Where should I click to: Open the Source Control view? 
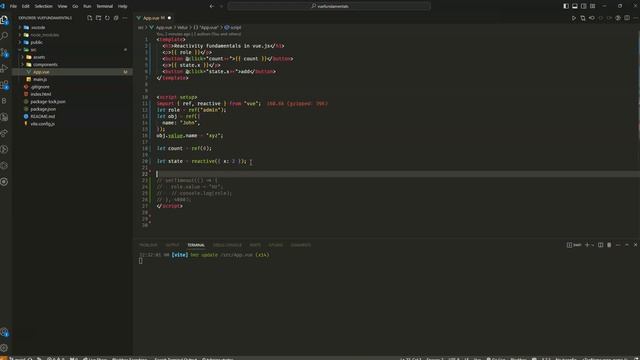pos(4,52)
